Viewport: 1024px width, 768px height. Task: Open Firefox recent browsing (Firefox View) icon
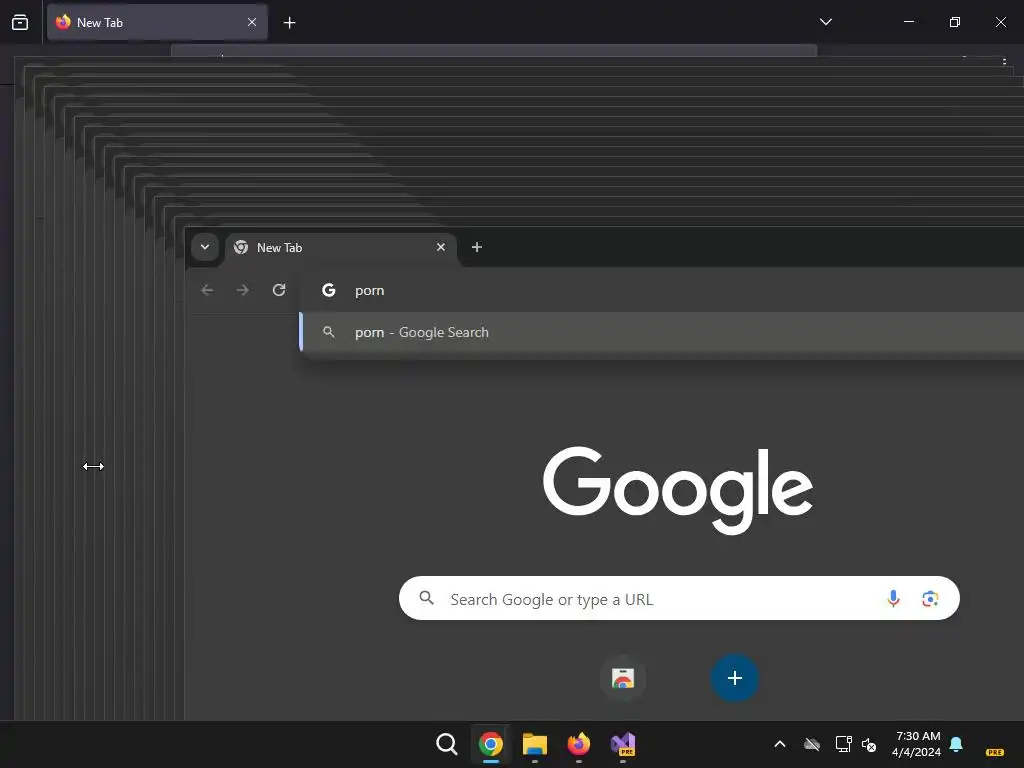point(20,22)
